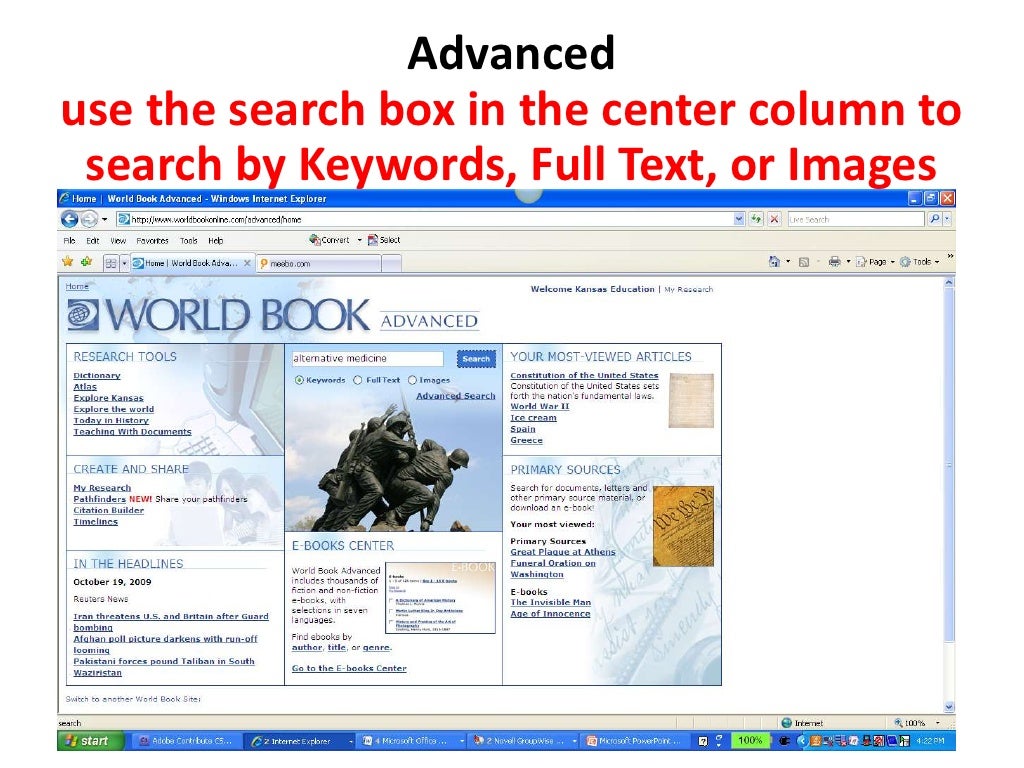1024x768 pixels.
Task: Close the Home World Book Advanced tab
Action: (x=247, y=263)
